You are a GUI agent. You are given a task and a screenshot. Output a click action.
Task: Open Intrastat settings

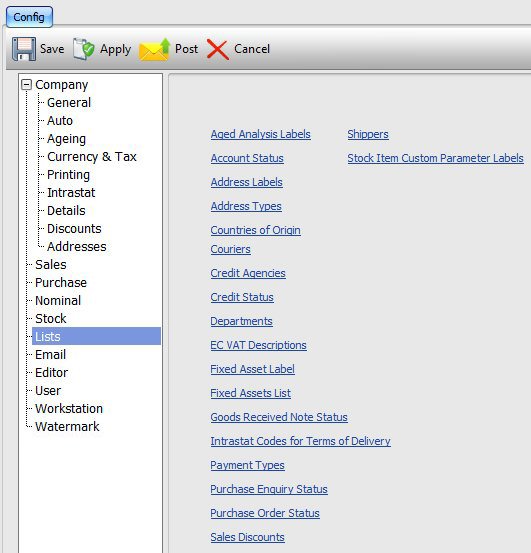[71, 193]
